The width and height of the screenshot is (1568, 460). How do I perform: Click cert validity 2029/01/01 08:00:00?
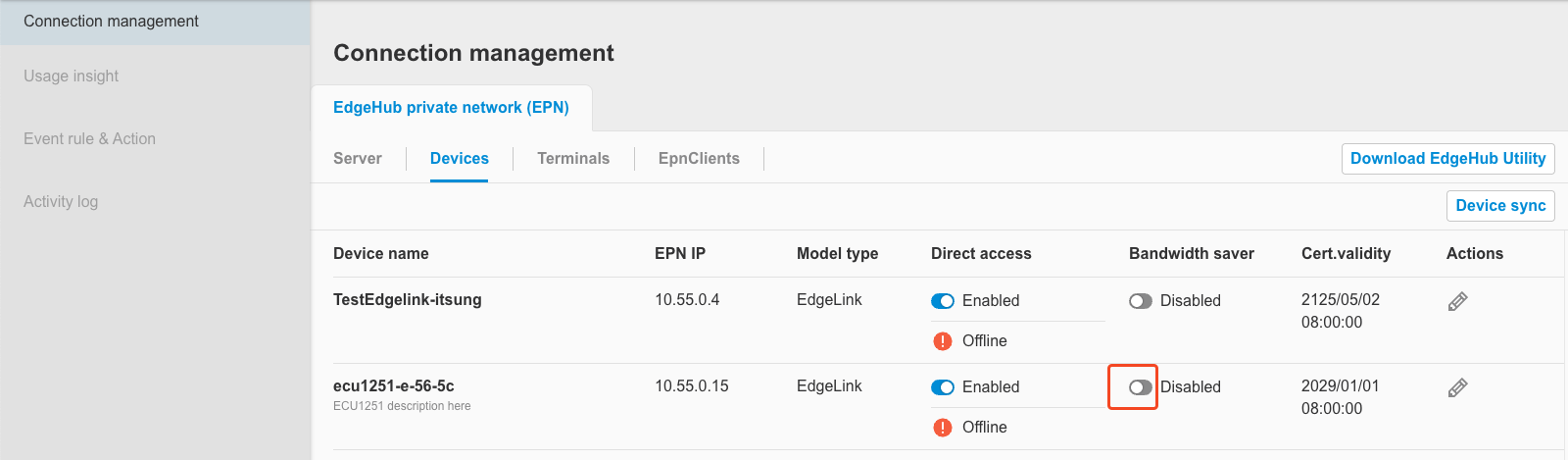coord(1340,397)
